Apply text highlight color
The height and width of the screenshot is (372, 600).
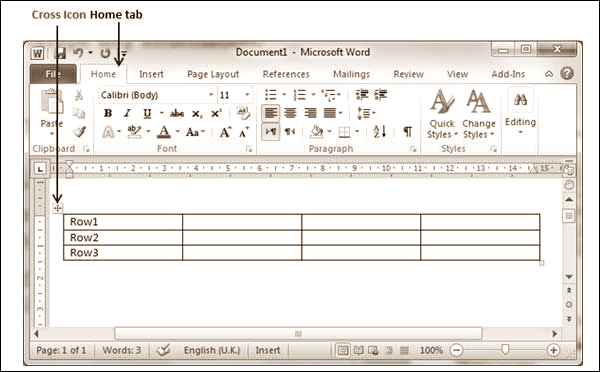pos(134,132)
